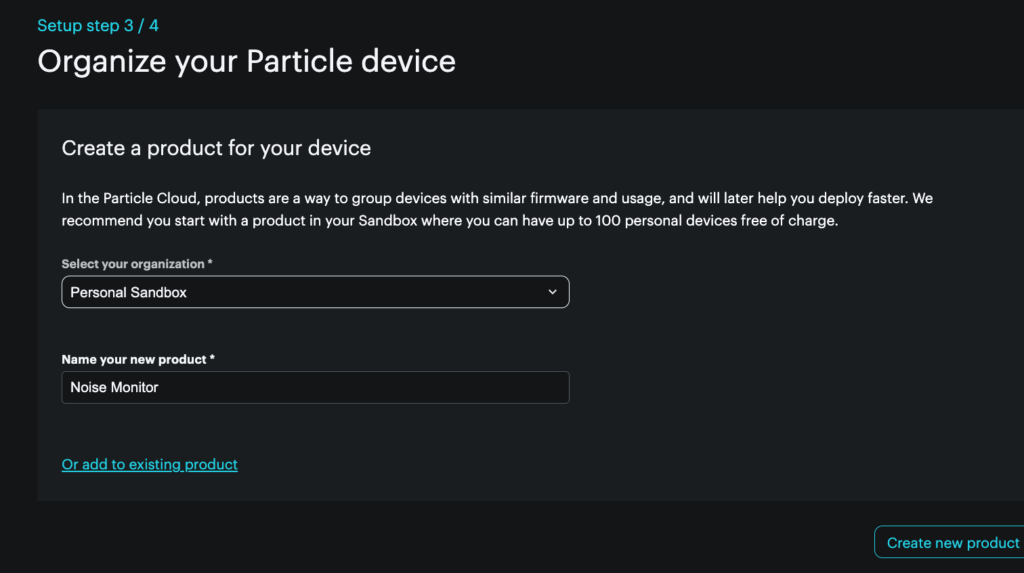Click the required asterisk beside Select your organization

[211, 264]
